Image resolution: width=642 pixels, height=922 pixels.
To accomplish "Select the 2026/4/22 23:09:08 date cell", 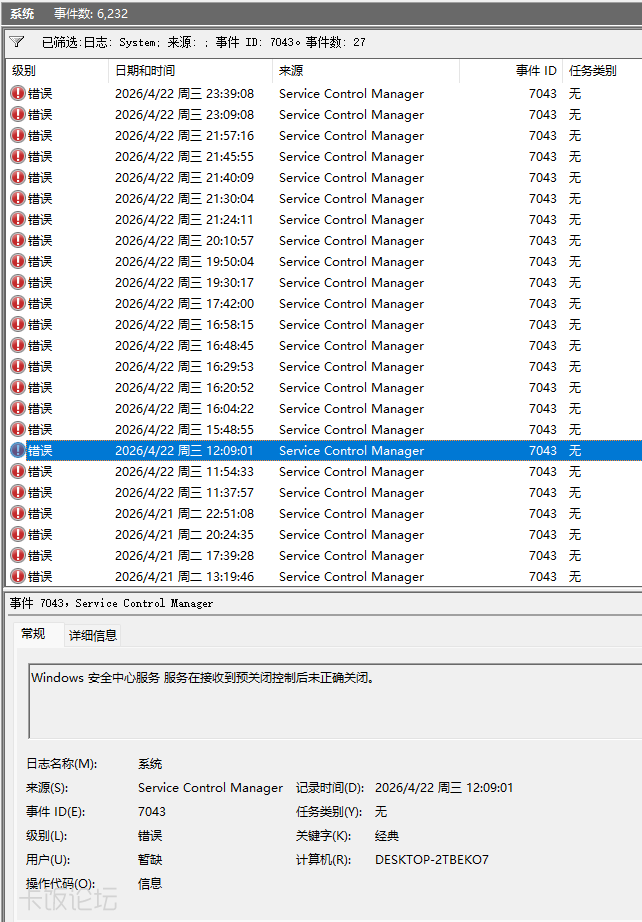I will pyautogui.click(x=185, y=115).
